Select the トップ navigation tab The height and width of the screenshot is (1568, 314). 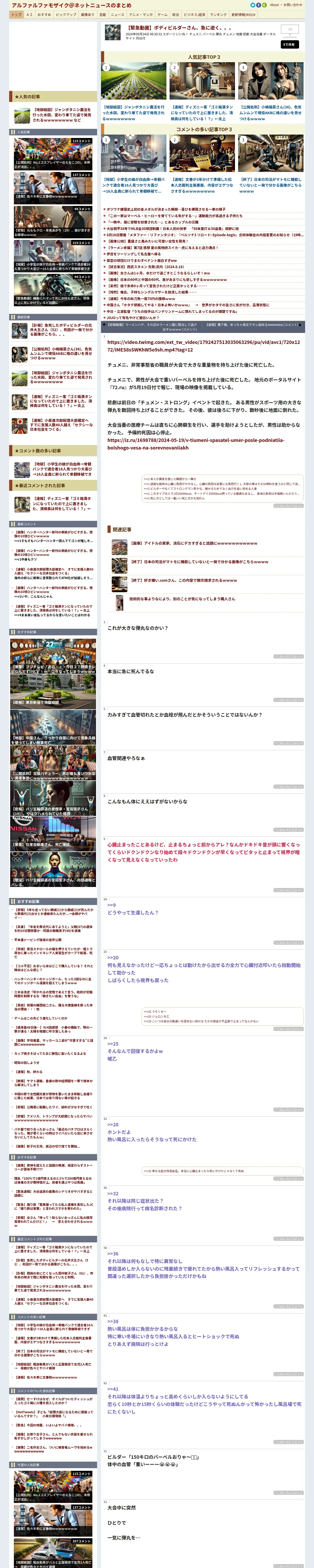tap(16, 15)
